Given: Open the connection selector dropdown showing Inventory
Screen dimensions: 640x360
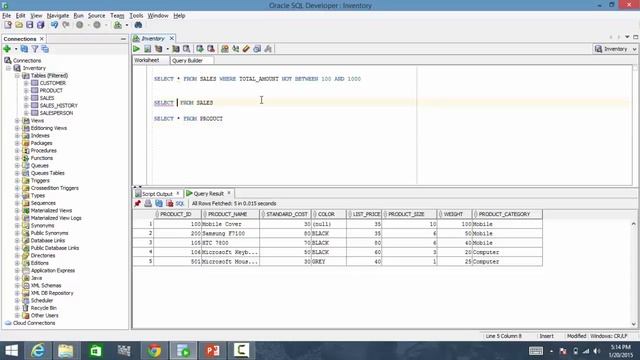Looking at the screenshot, I should [x=615, y=49].
